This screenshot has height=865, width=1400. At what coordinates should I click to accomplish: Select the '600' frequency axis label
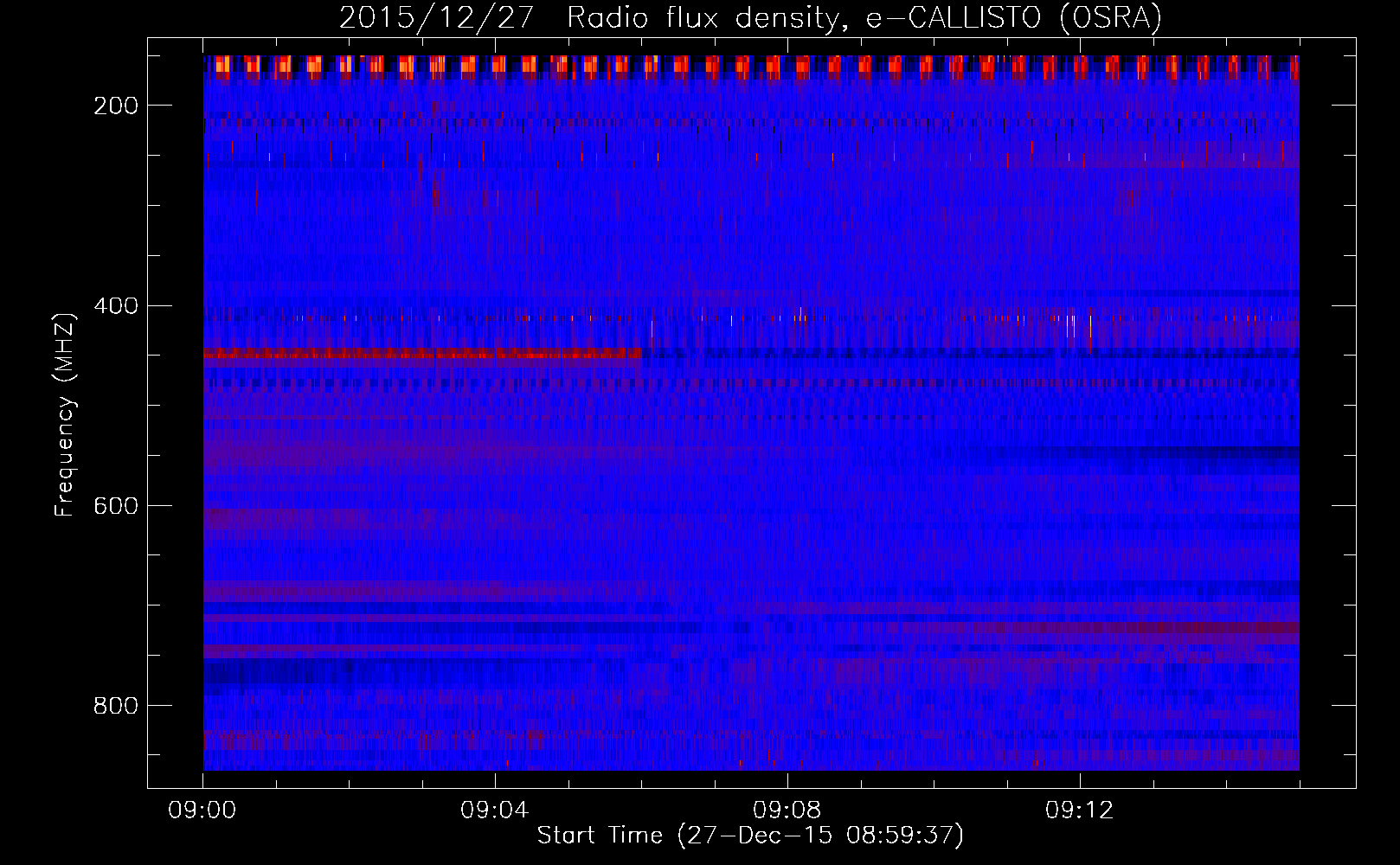[x=115, y=506]
